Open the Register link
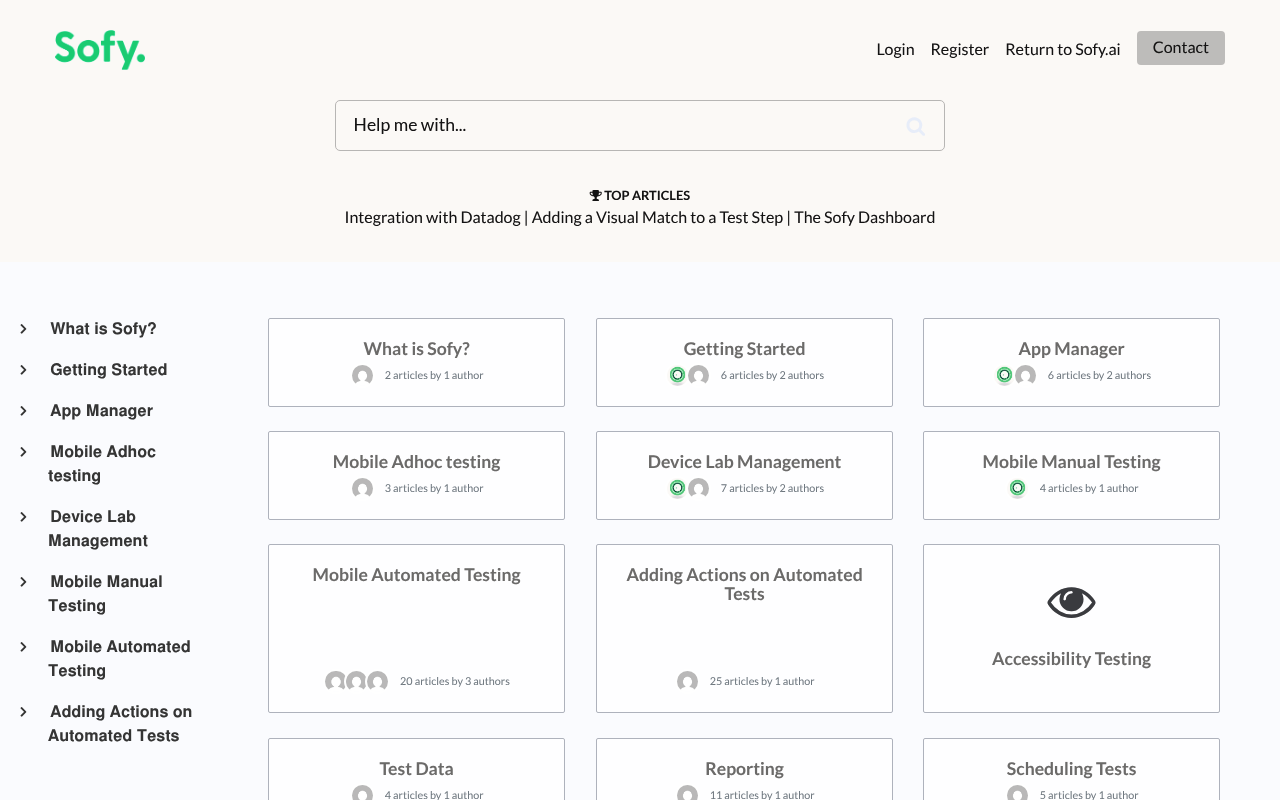Image resolution: width=1280 pixels, height=800 pixels. click(x=959, y=49)
